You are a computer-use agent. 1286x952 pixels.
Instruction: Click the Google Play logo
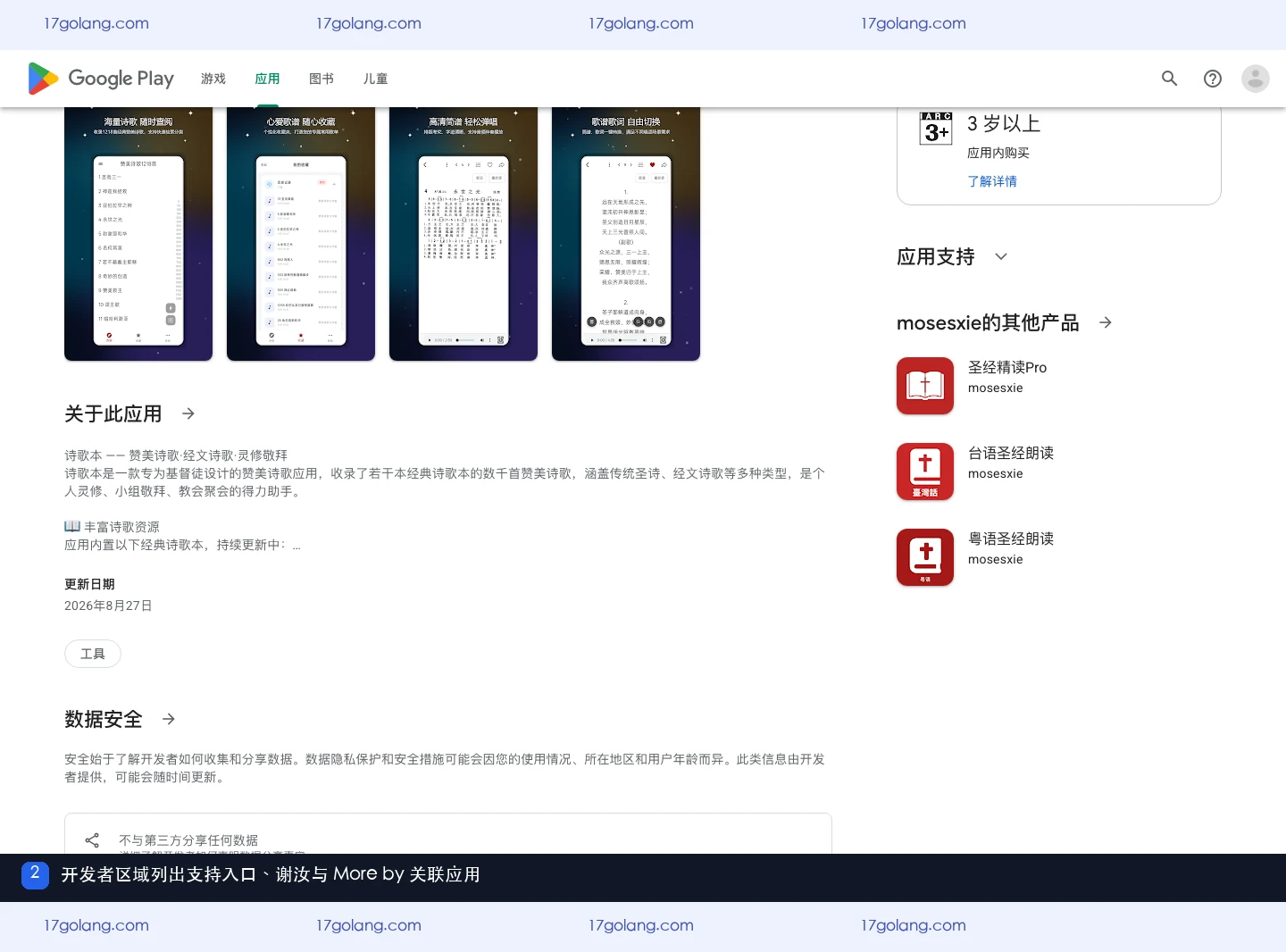pyautogui.click(x=101, y=79)
